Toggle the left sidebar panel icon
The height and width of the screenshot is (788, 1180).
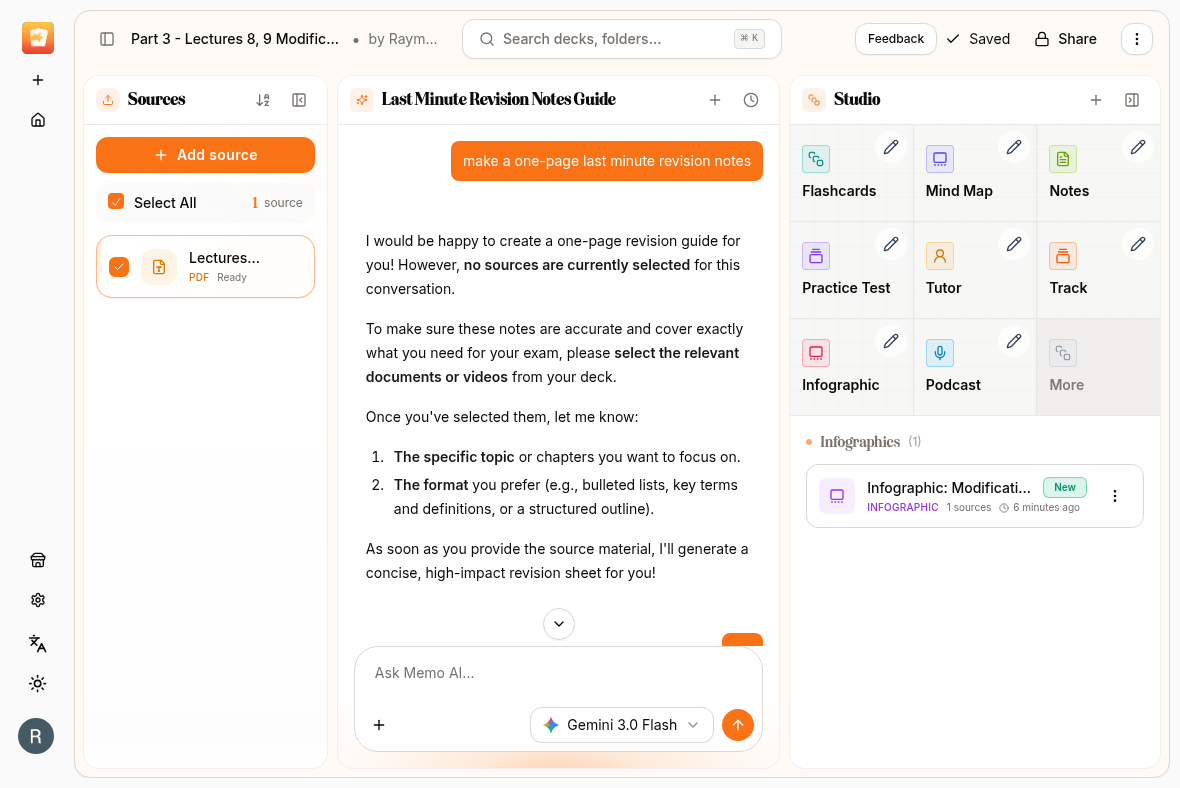[107, 39]
